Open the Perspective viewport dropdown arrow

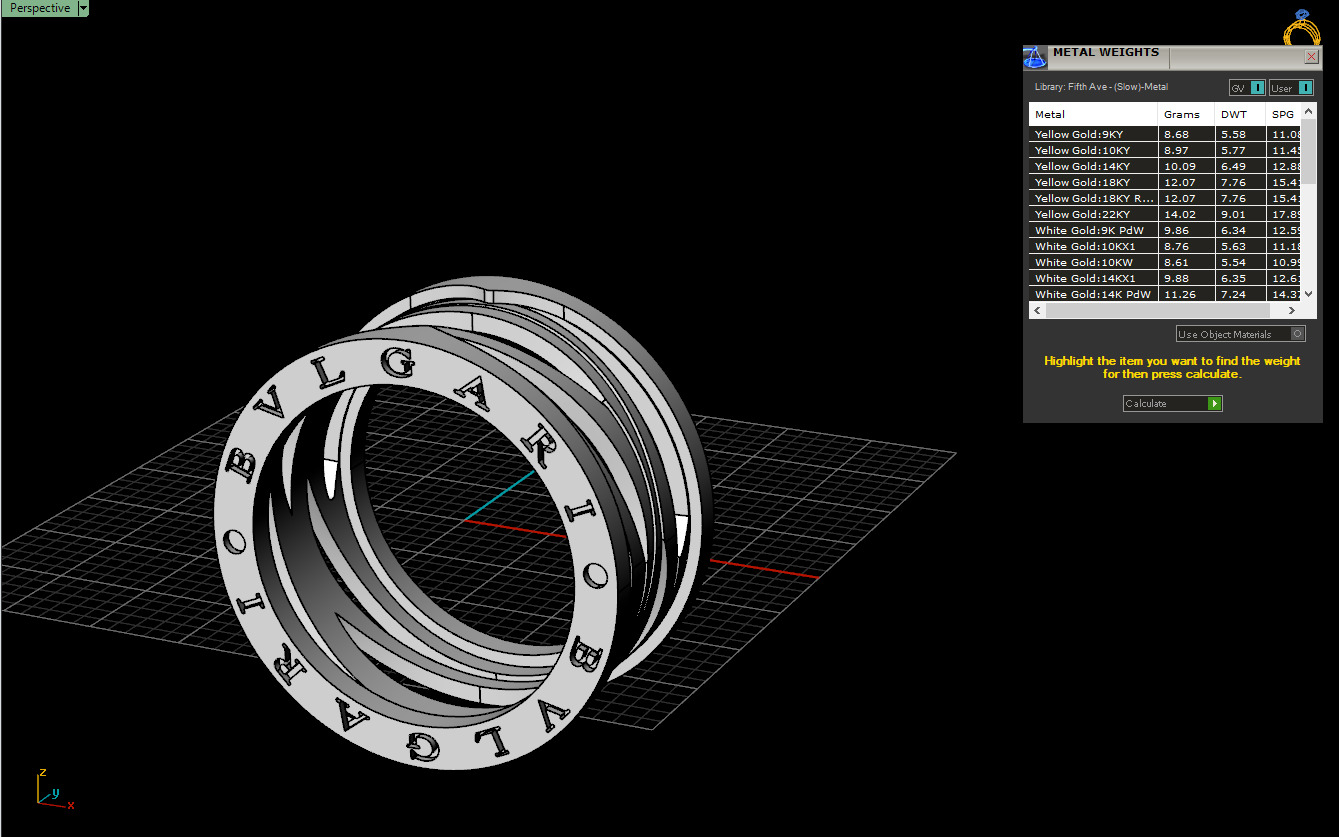coord(83,8)
